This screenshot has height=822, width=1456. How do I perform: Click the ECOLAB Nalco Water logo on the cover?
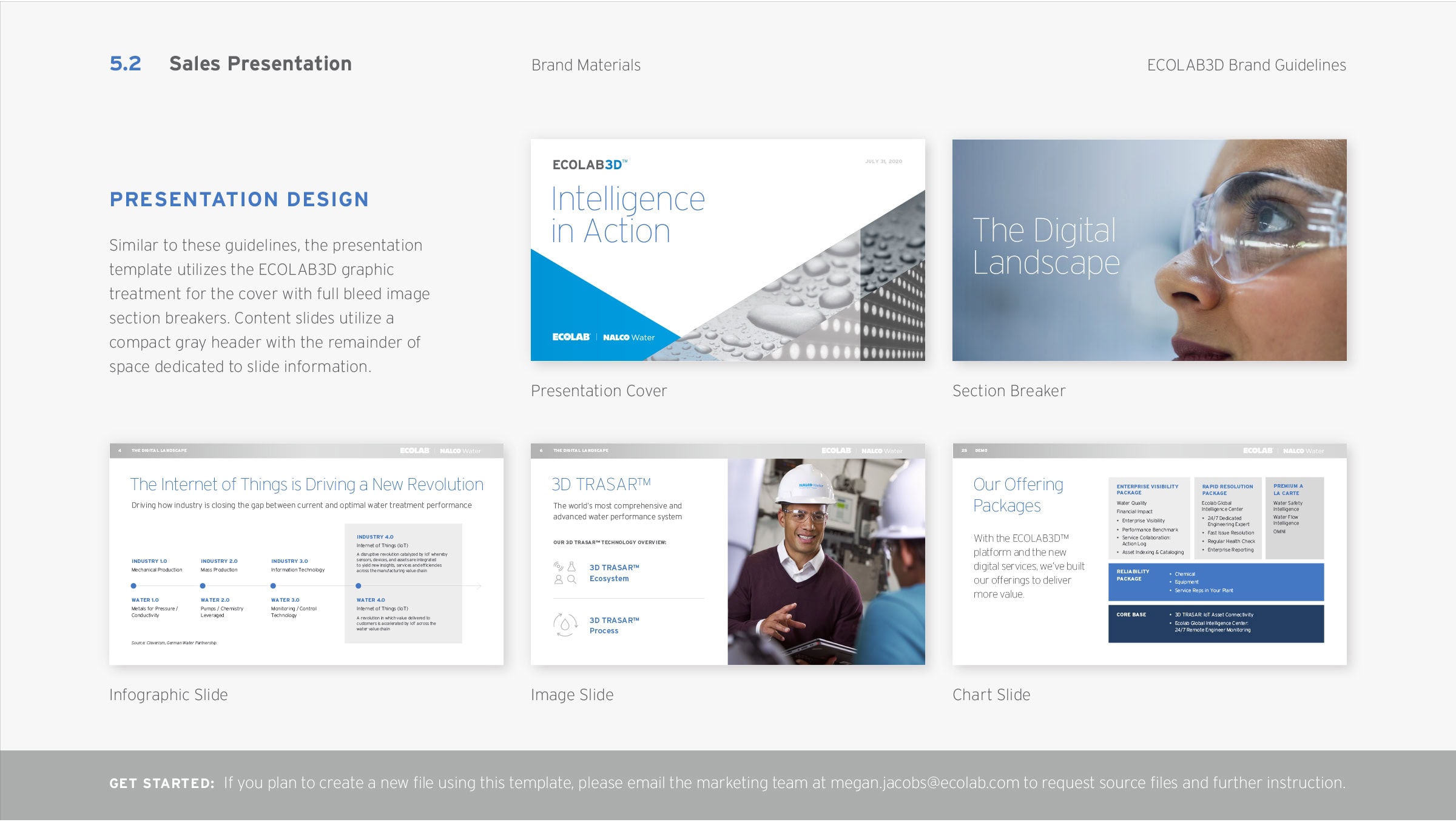point(603,337)
